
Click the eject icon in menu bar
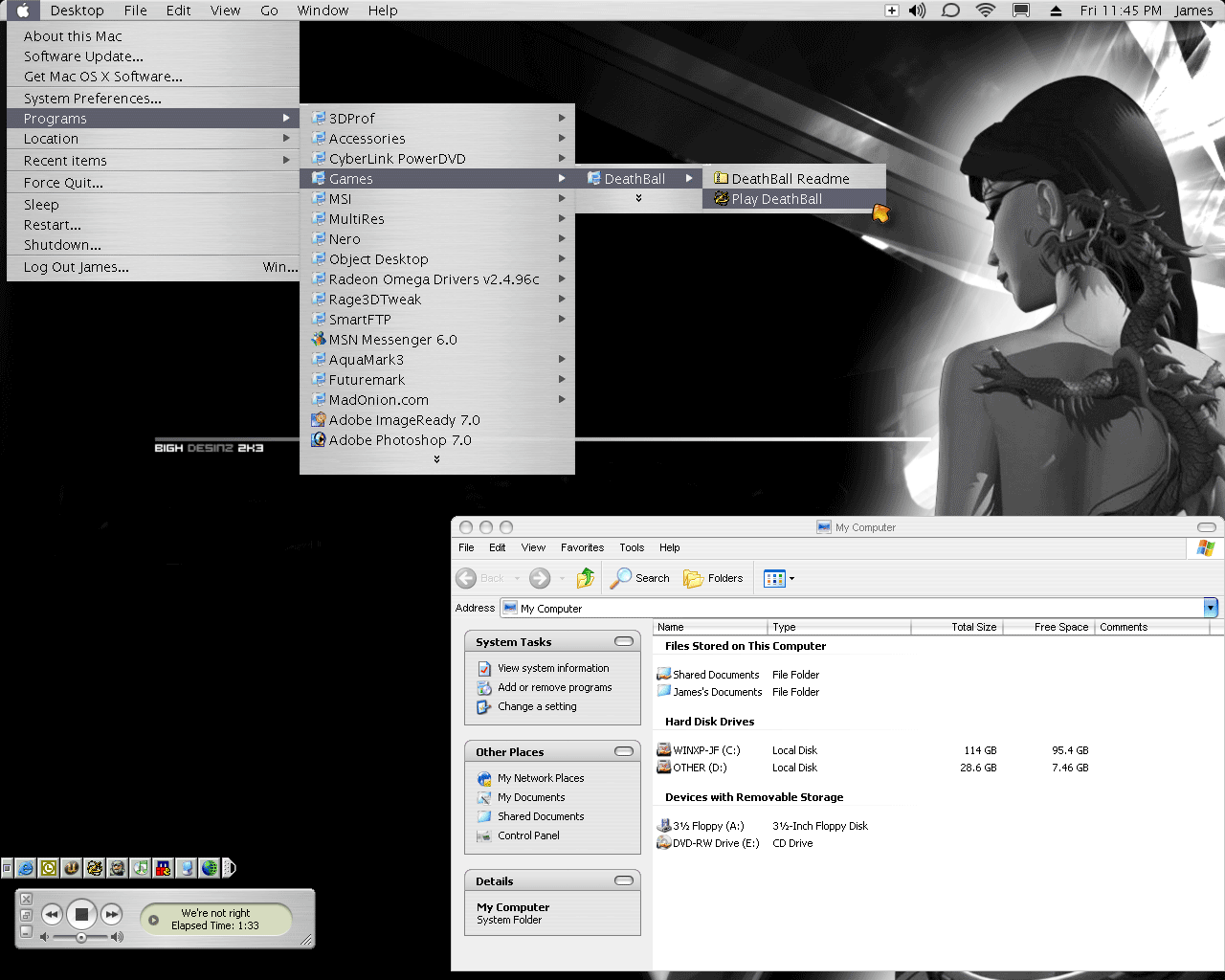pyautogui.click(x=1056, y=11)
